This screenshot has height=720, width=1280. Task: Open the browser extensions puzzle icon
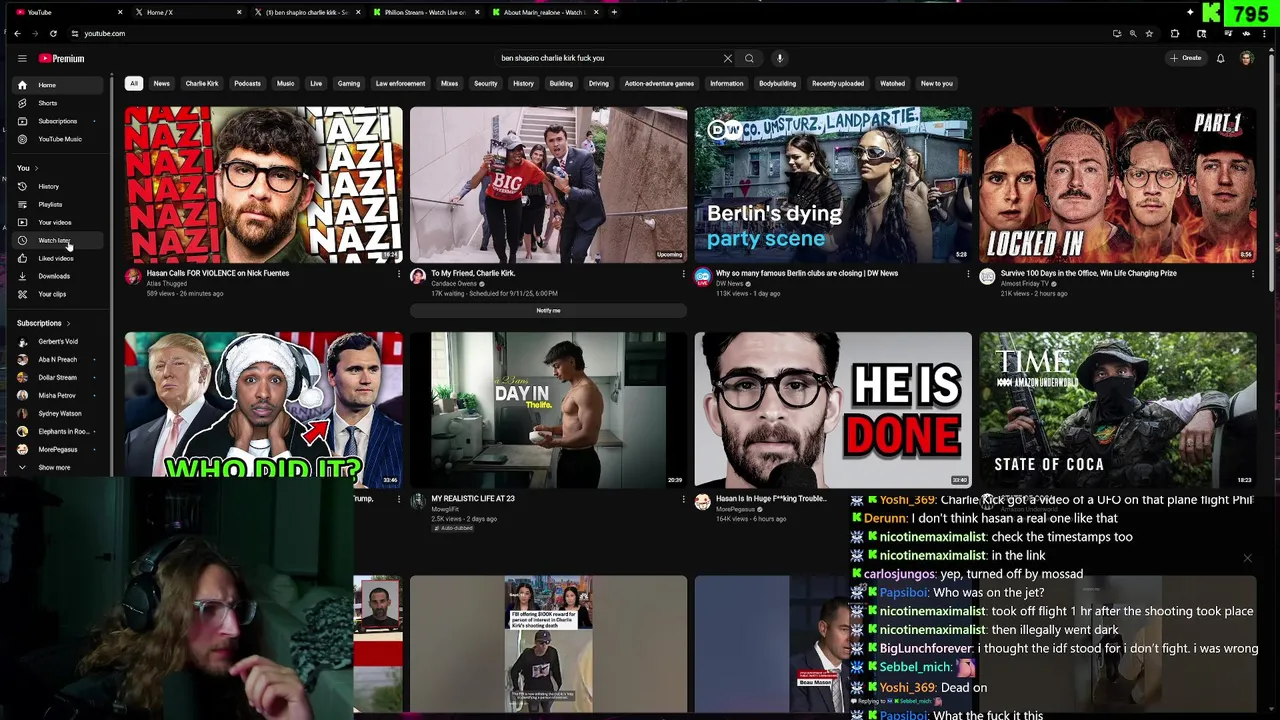(x=1175, y=33)
